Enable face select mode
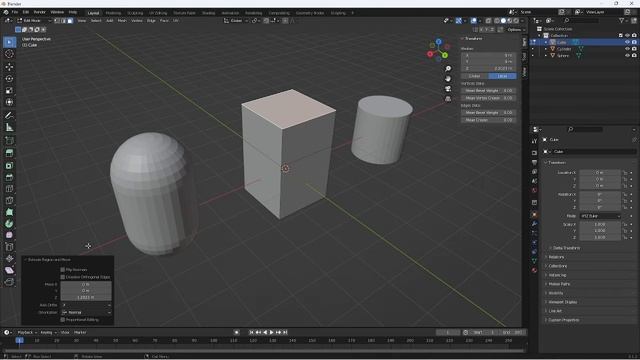This screenshot has width=640, height=360. click(x=70, y=20)
